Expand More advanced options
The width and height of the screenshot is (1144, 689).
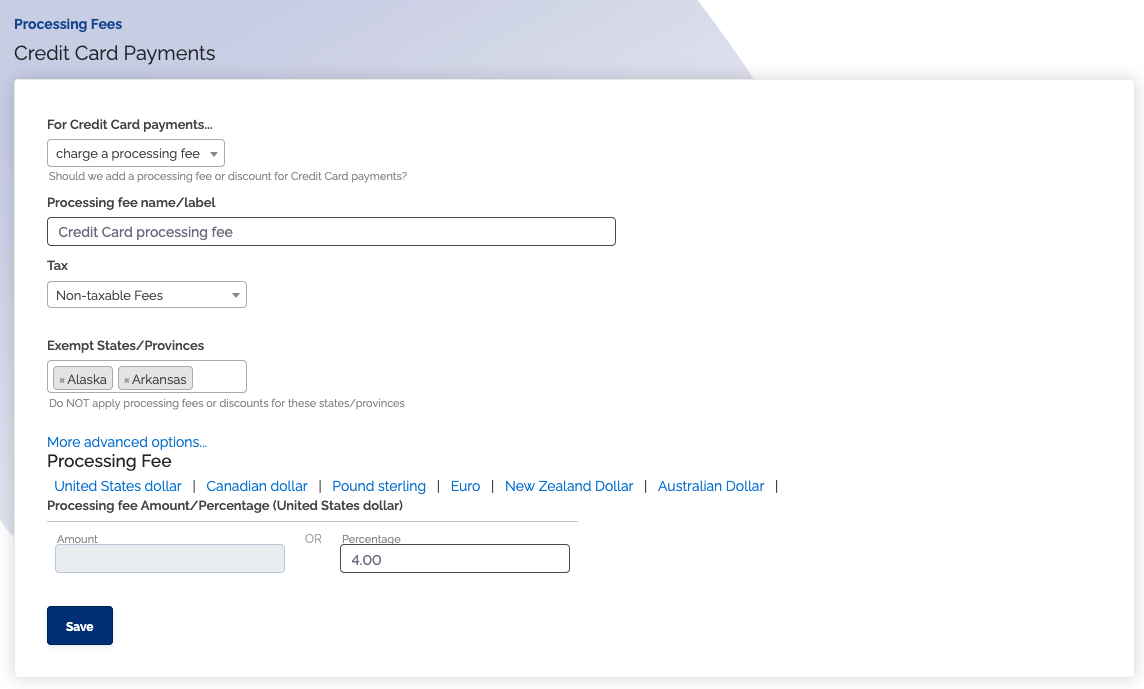(127, 442)
